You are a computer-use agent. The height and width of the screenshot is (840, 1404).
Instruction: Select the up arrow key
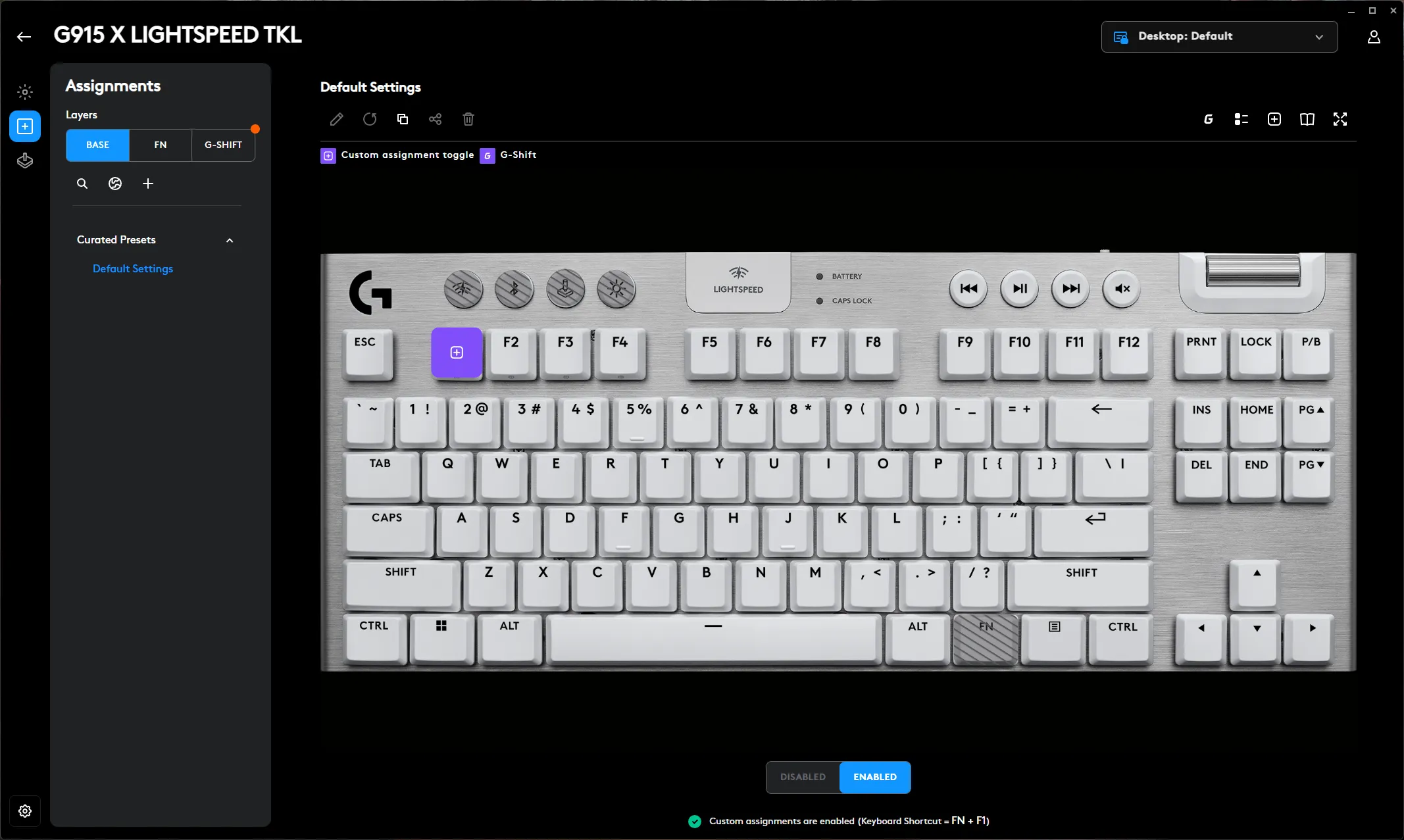coord(1256,584)
